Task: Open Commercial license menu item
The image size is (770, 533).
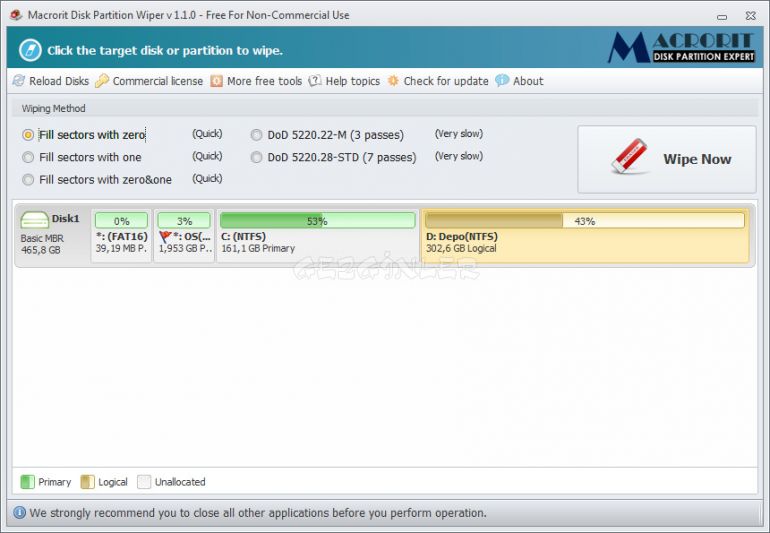Action: click(149, 81)
